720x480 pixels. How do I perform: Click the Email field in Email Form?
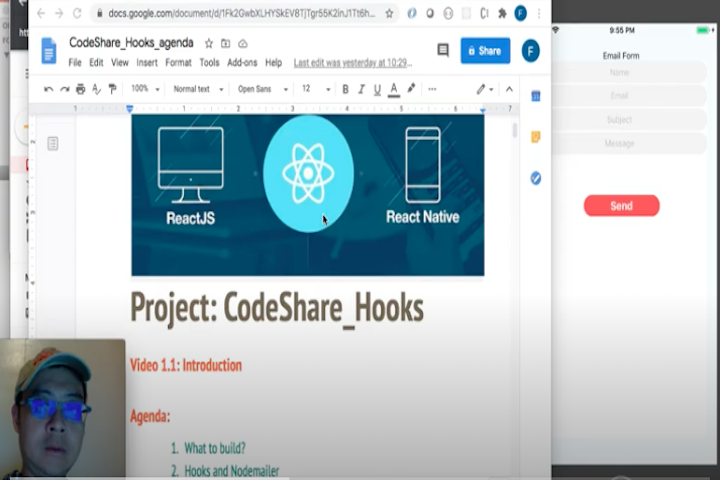629,96
